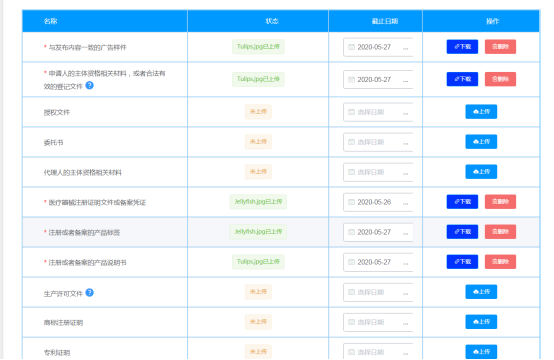Download 医疗器械注册证明文件
The image size is (554, 360).
click(462, 202)
